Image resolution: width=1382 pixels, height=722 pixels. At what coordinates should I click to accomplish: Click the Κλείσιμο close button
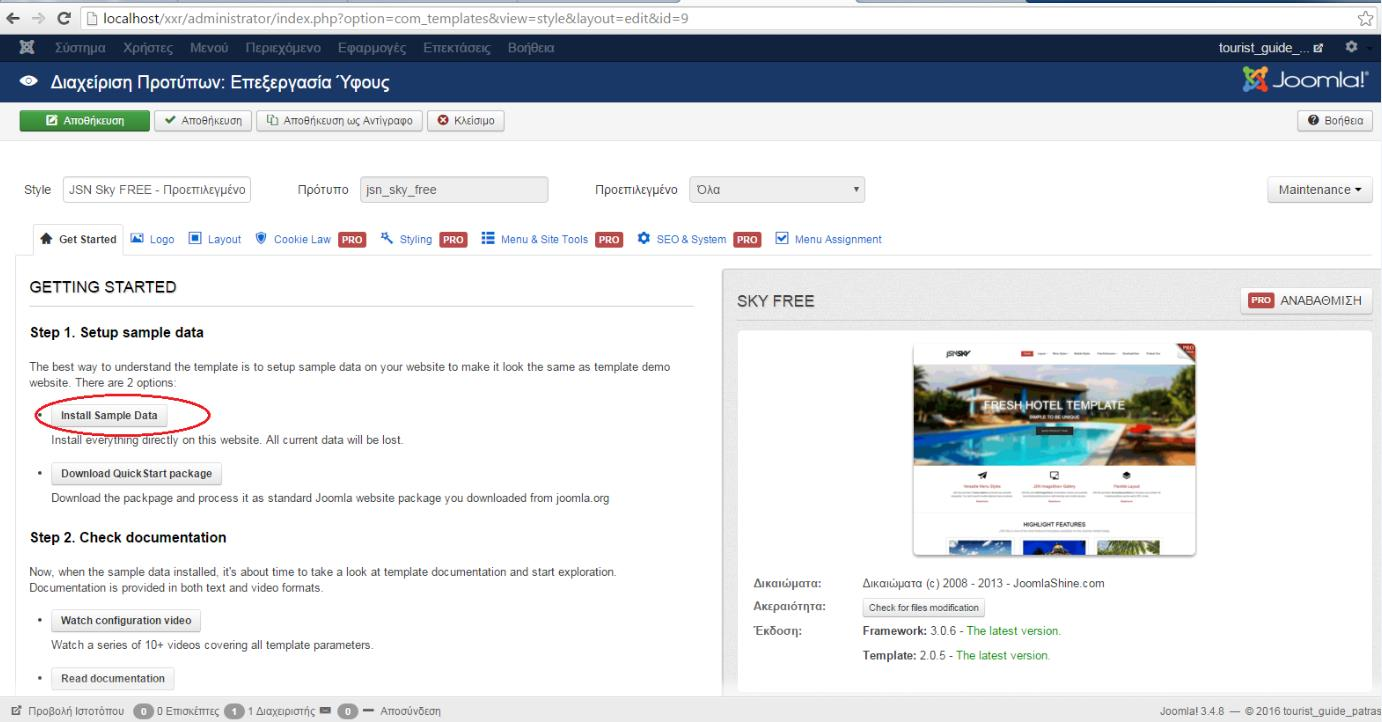tap(466, 120)
